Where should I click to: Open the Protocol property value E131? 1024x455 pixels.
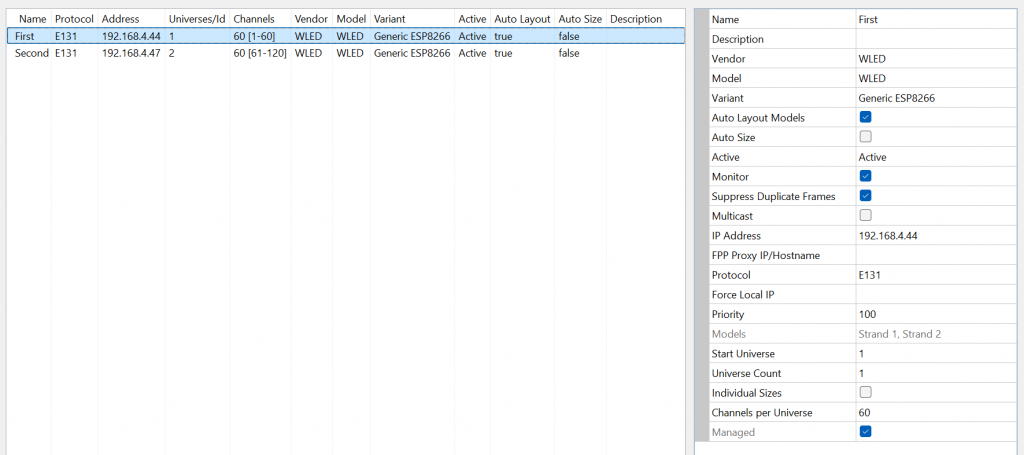pos(935,275)
